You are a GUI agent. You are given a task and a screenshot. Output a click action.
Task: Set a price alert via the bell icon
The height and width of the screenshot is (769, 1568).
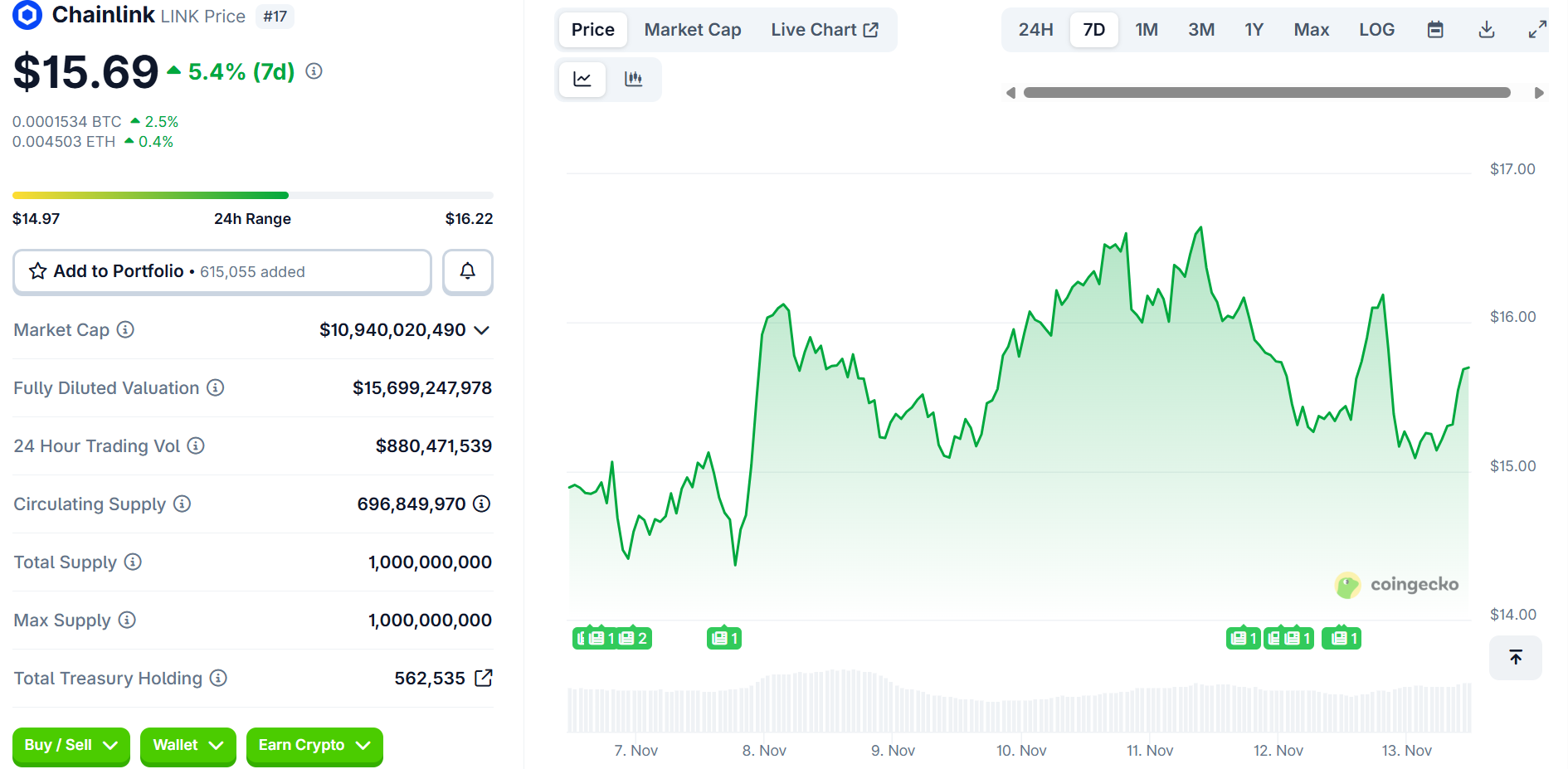click(467, 271)
